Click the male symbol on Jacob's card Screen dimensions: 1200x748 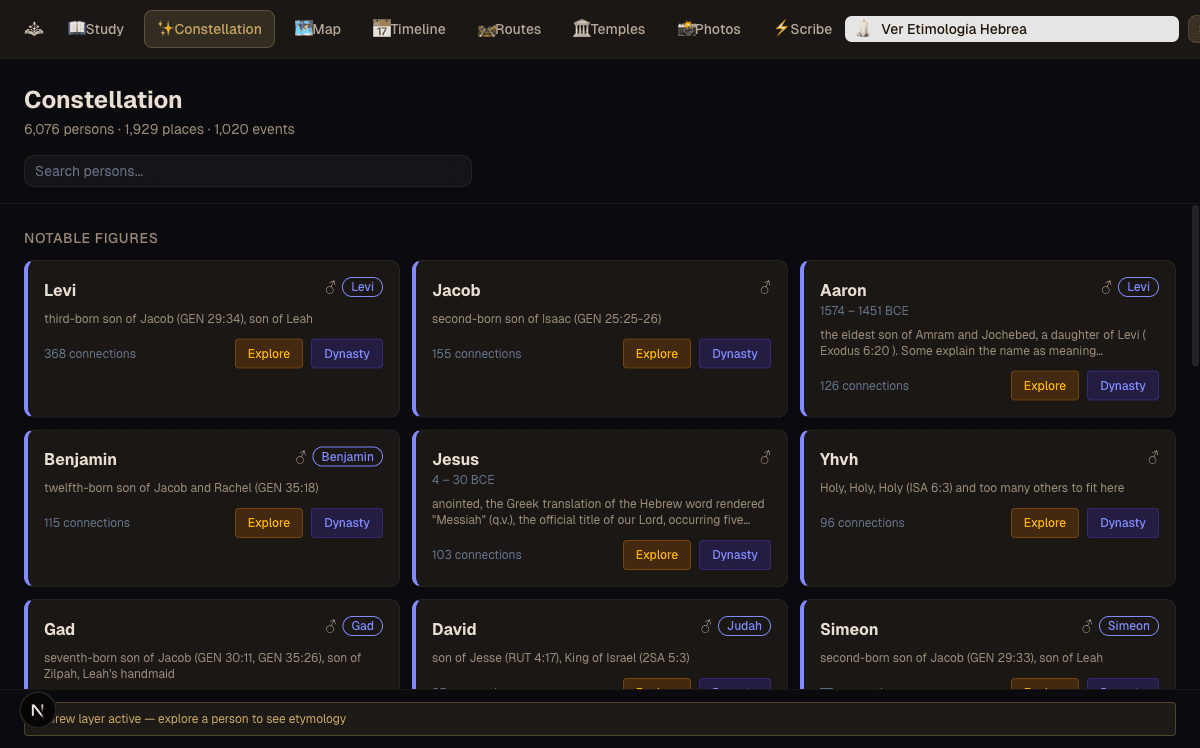(x=766, y=288)
